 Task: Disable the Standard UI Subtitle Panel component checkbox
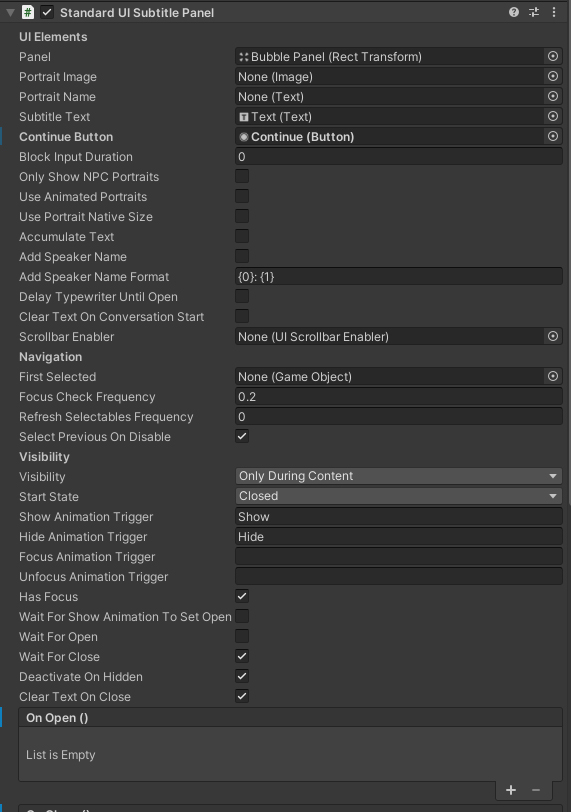pyautogui.click(x=47, y=12)
